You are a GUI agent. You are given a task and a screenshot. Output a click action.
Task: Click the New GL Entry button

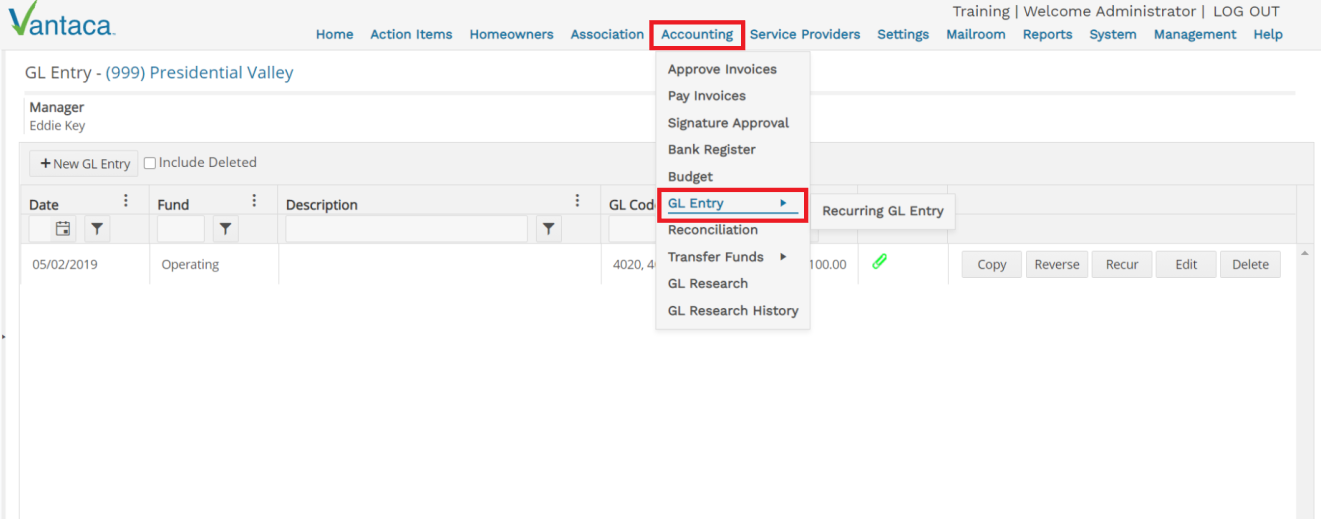coord(84,163)
